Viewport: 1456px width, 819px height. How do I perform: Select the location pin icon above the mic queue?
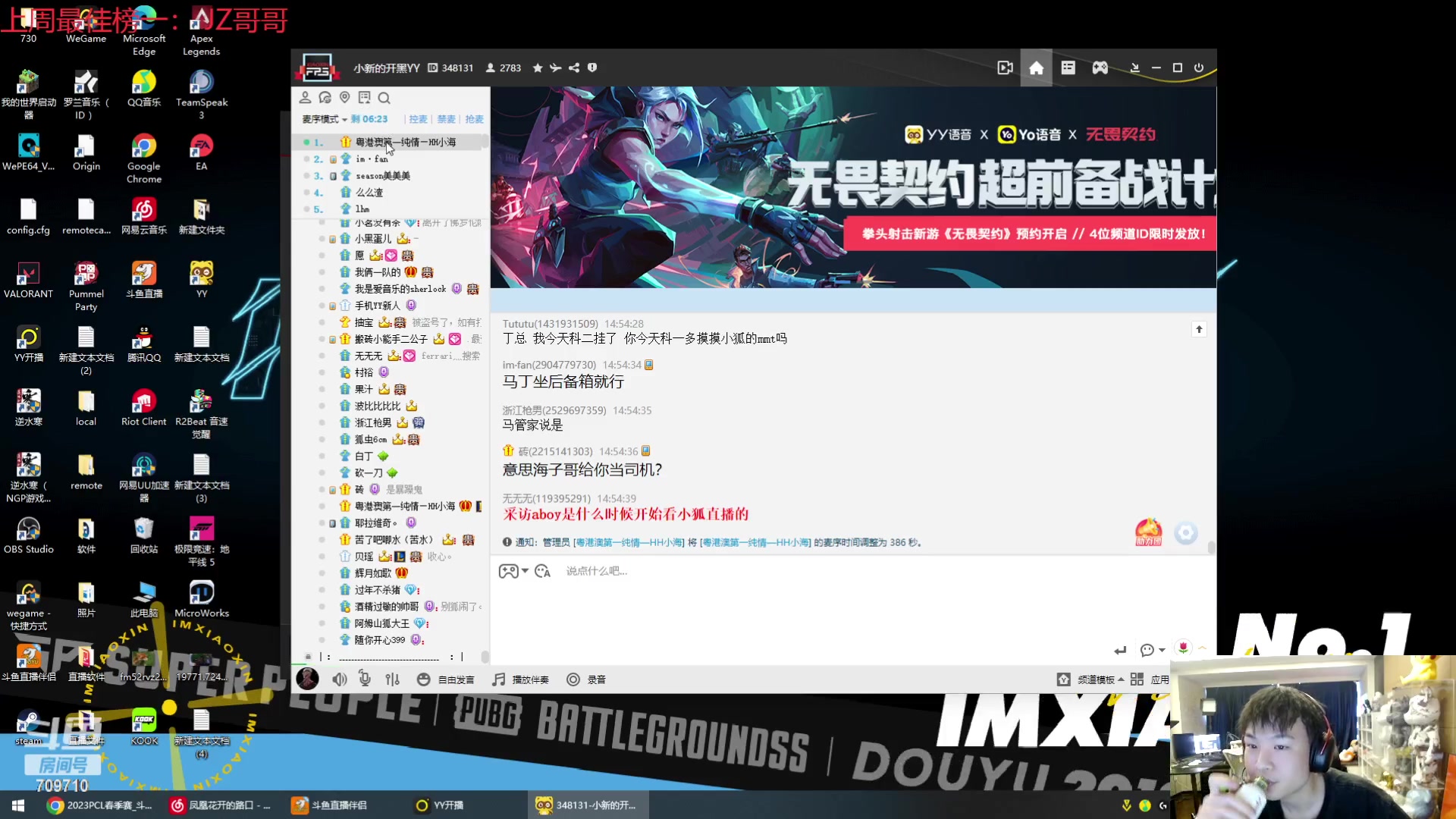tap(345, 97)
